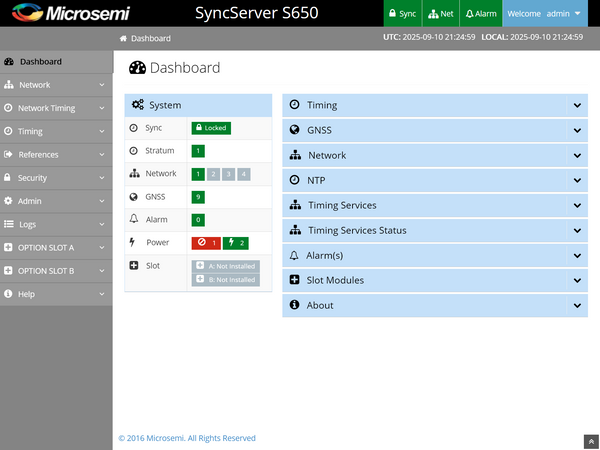Click the NTP panel clock icon
The height and width of the screenshot is (450, 600).
294,180
